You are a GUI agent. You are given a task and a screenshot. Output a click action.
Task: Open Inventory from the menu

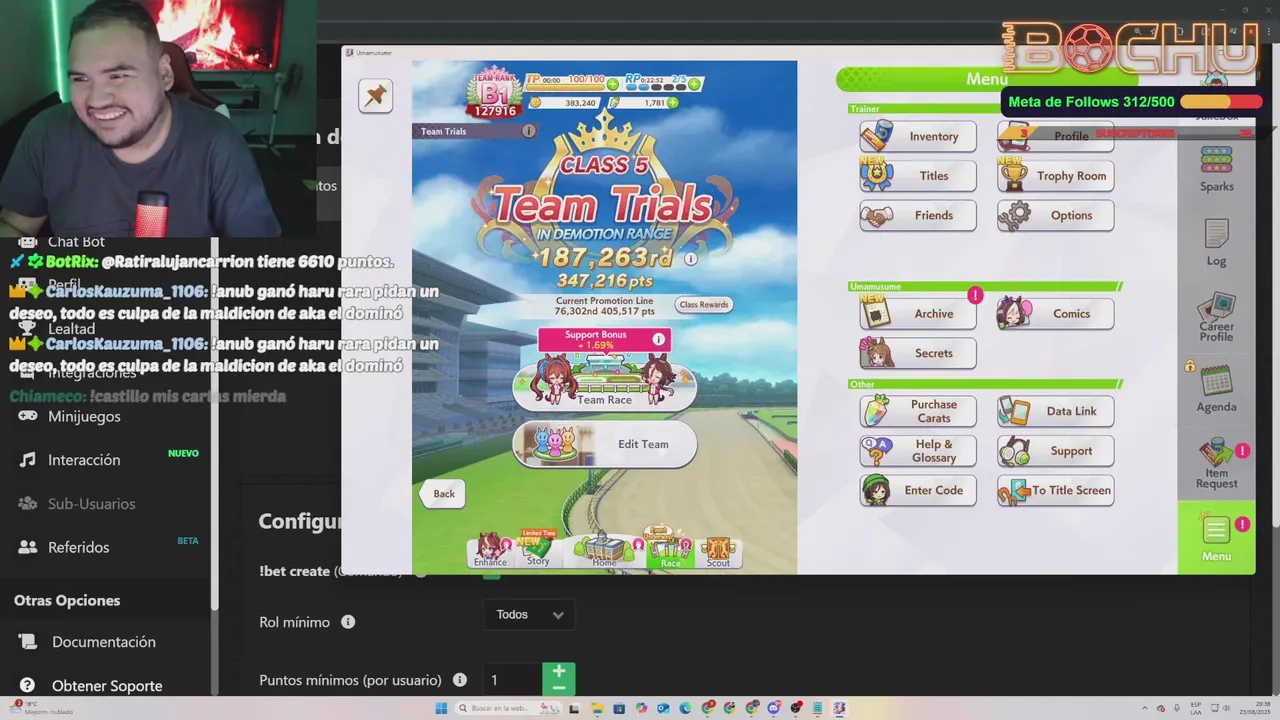click(918, 136)
